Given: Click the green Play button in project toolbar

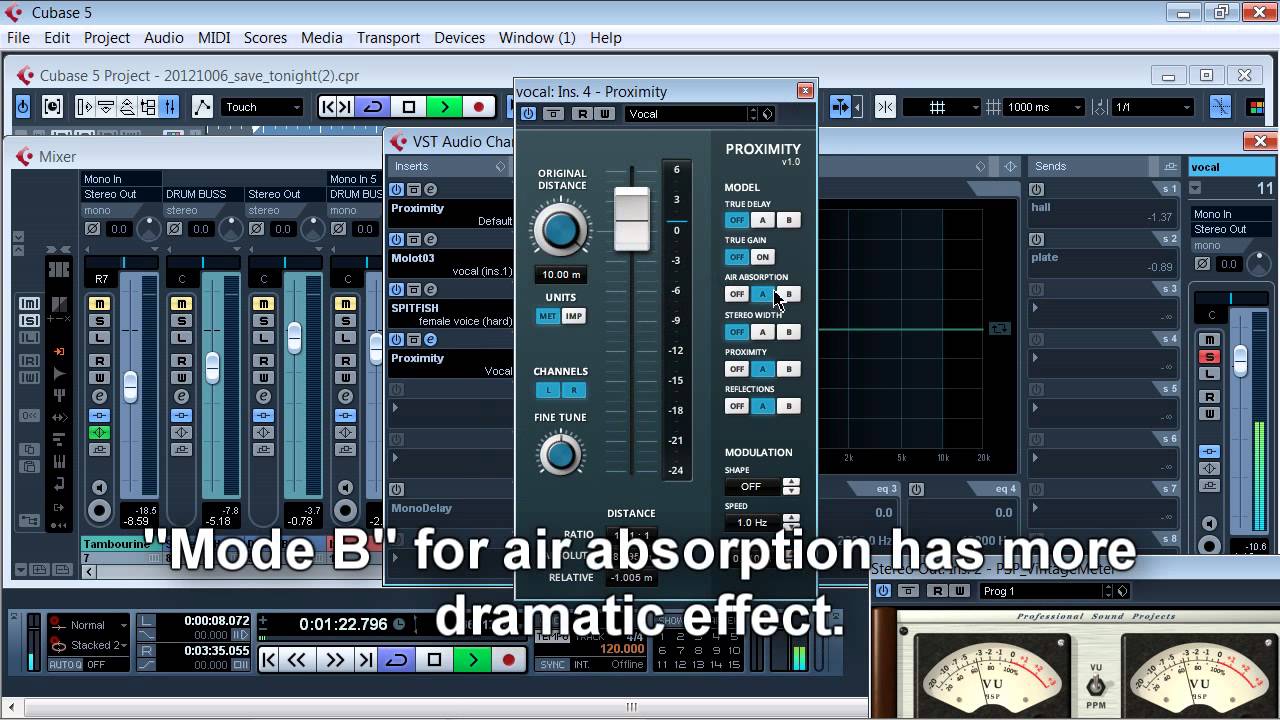Looking at the screenshot, I should (444, 107).
